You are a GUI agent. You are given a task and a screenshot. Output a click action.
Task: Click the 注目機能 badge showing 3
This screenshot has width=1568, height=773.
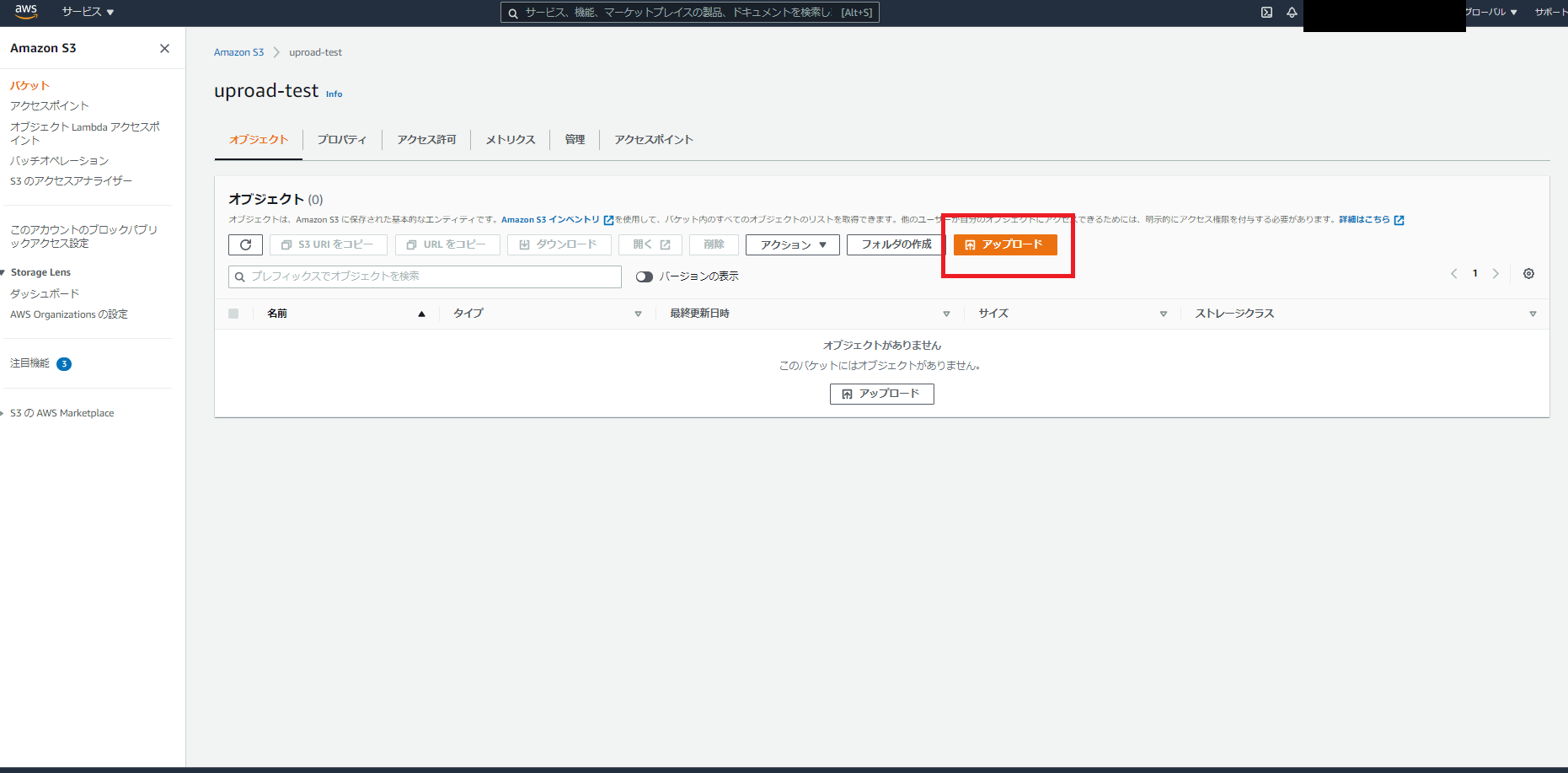tap(64, 364)
